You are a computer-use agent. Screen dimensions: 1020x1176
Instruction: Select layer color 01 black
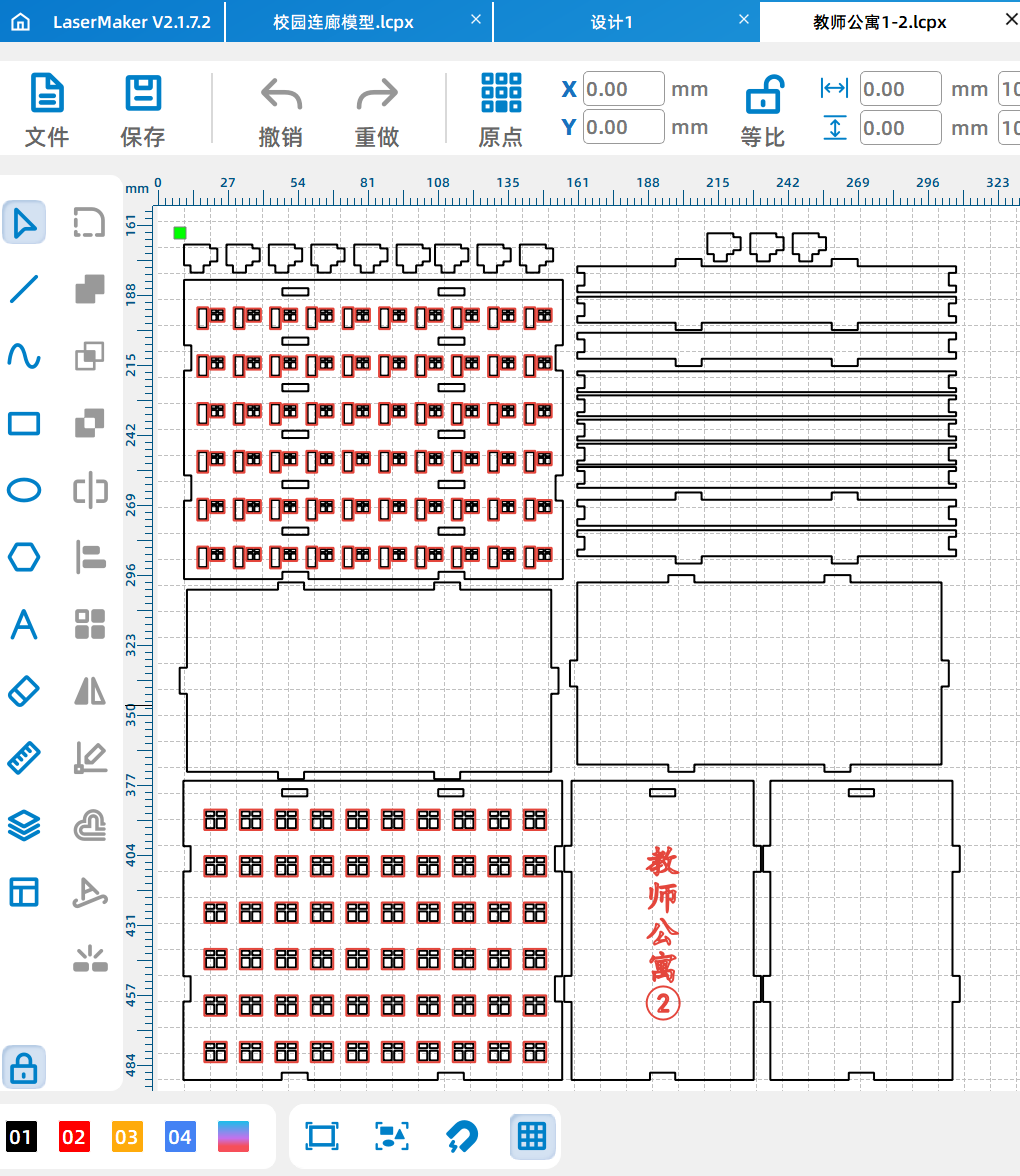[x=21, y=1137]
